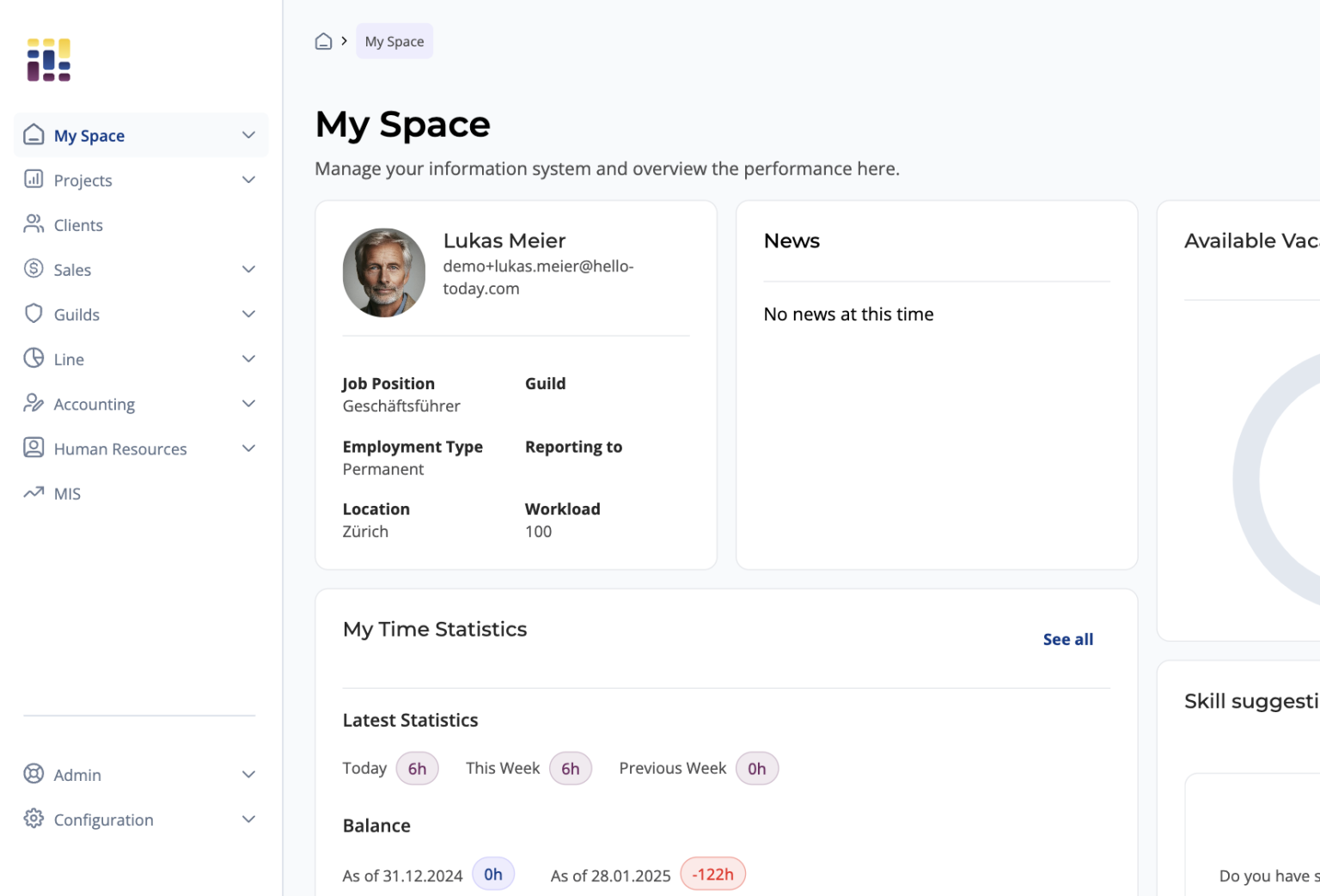Click the Configuration gear icon
This screenshot has width=1320, height=896.
(x=34, y=819)
